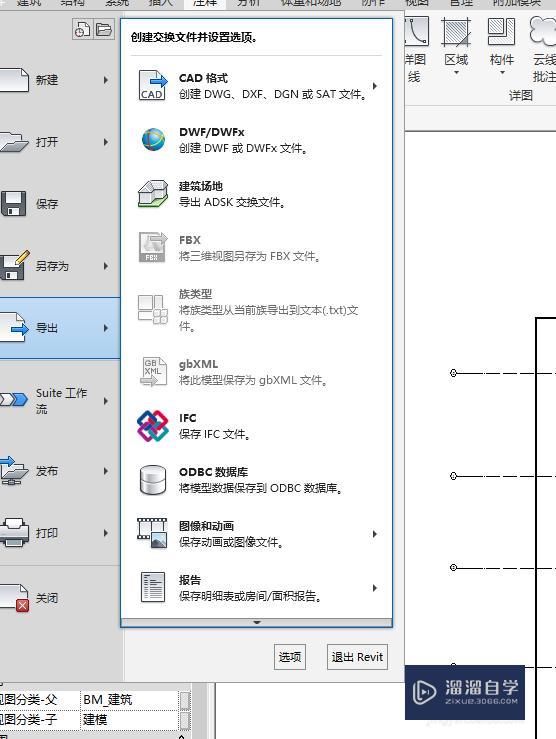This screenshot has height=739, width=556.
Task: Choose ODBC 数据库 export entry
Action: point(256,480)
